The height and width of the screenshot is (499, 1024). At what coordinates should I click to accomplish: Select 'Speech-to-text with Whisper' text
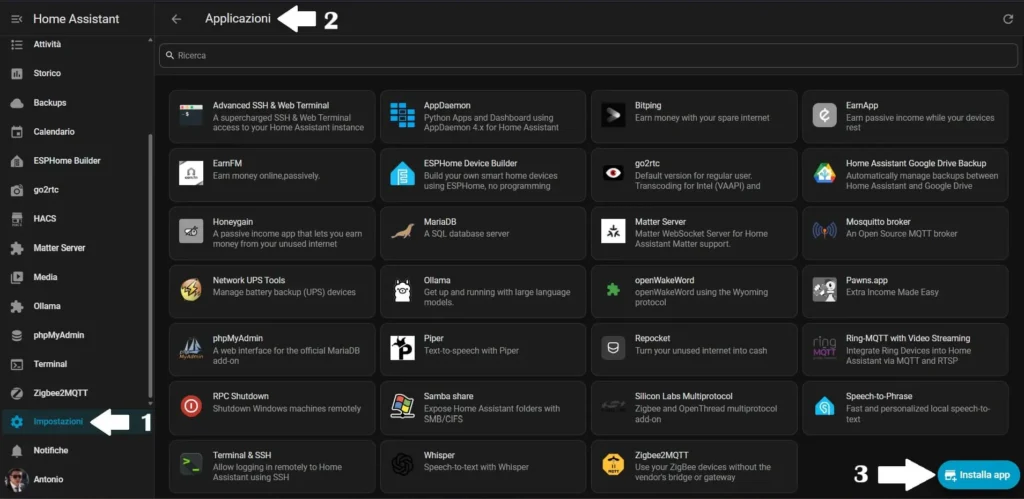[476, 467]
